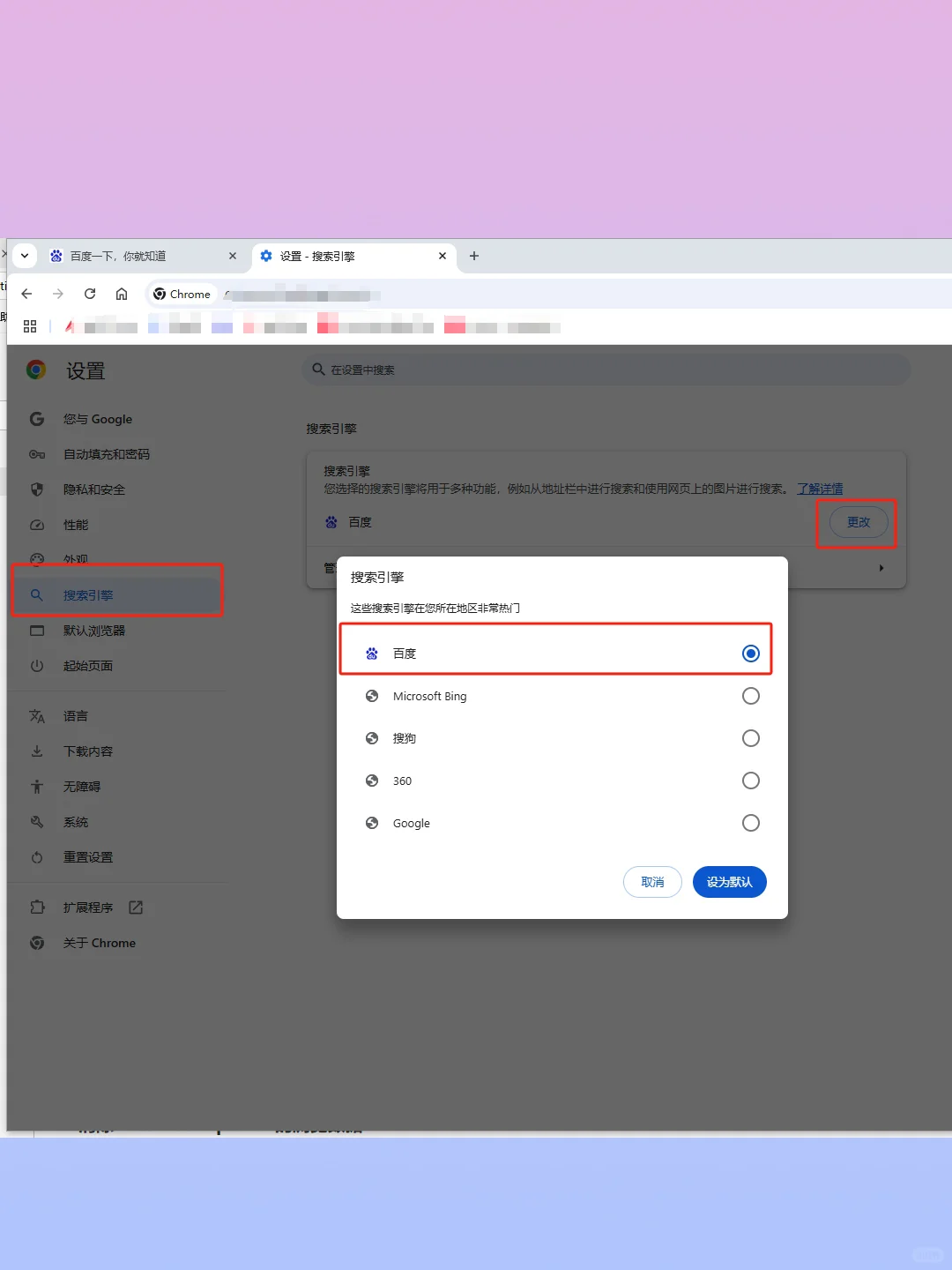Image resolution: width=952 pixels, height=1270 pixels.
Task: Select the 下载内容 sidebar item
Action: pos(87,751)
